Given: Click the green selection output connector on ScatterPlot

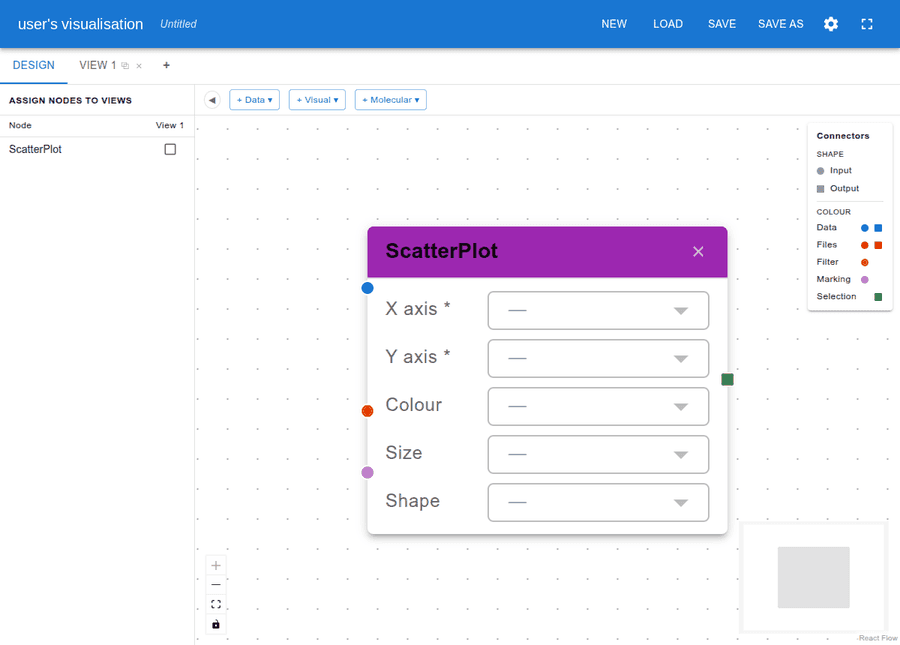Looking at the screenshot, I should 727,379.
